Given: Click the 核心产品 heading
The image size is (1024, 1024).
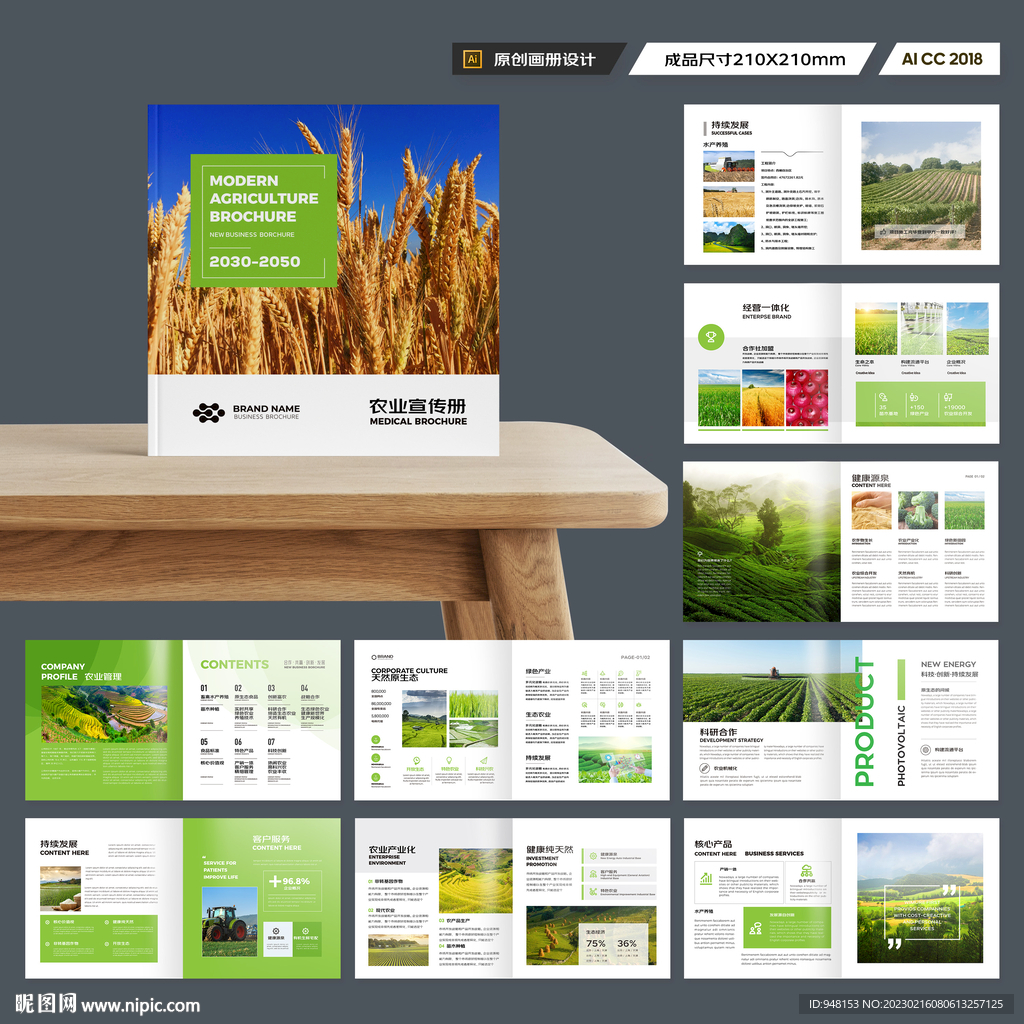Looking at the screenshot, I should tap(713, 844).
